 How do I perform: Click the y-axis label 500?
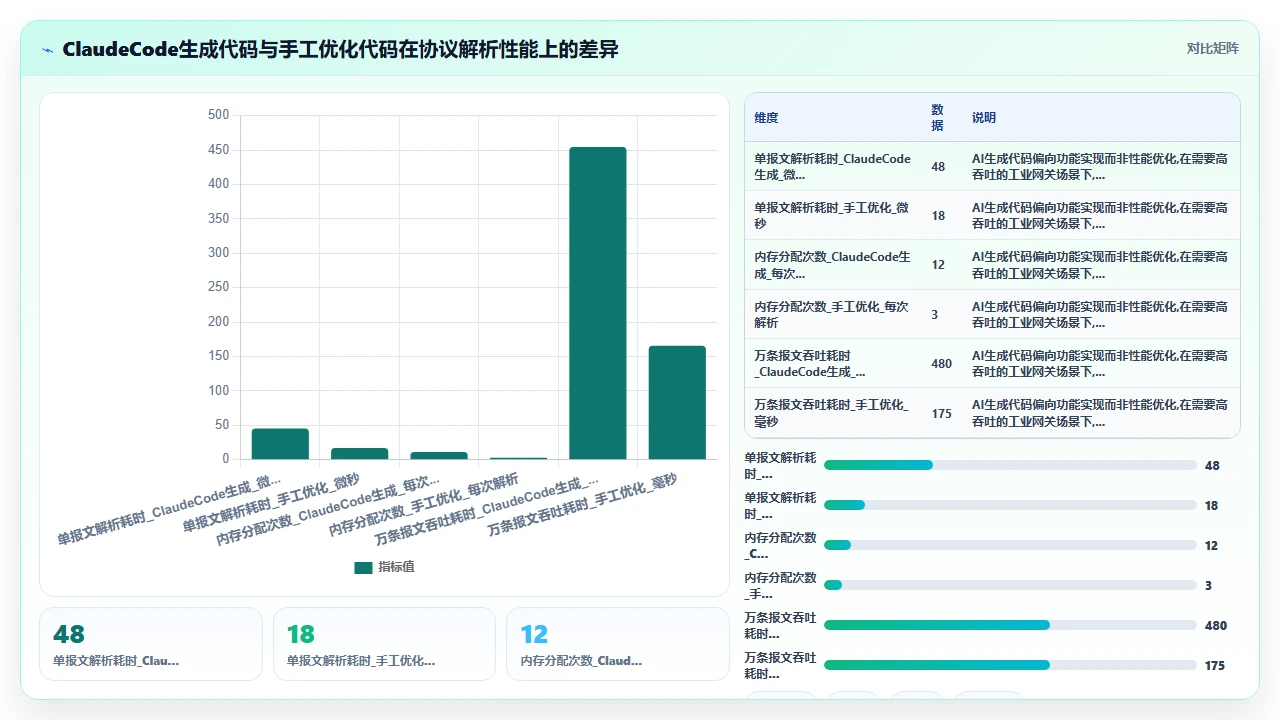coord(218,115)
